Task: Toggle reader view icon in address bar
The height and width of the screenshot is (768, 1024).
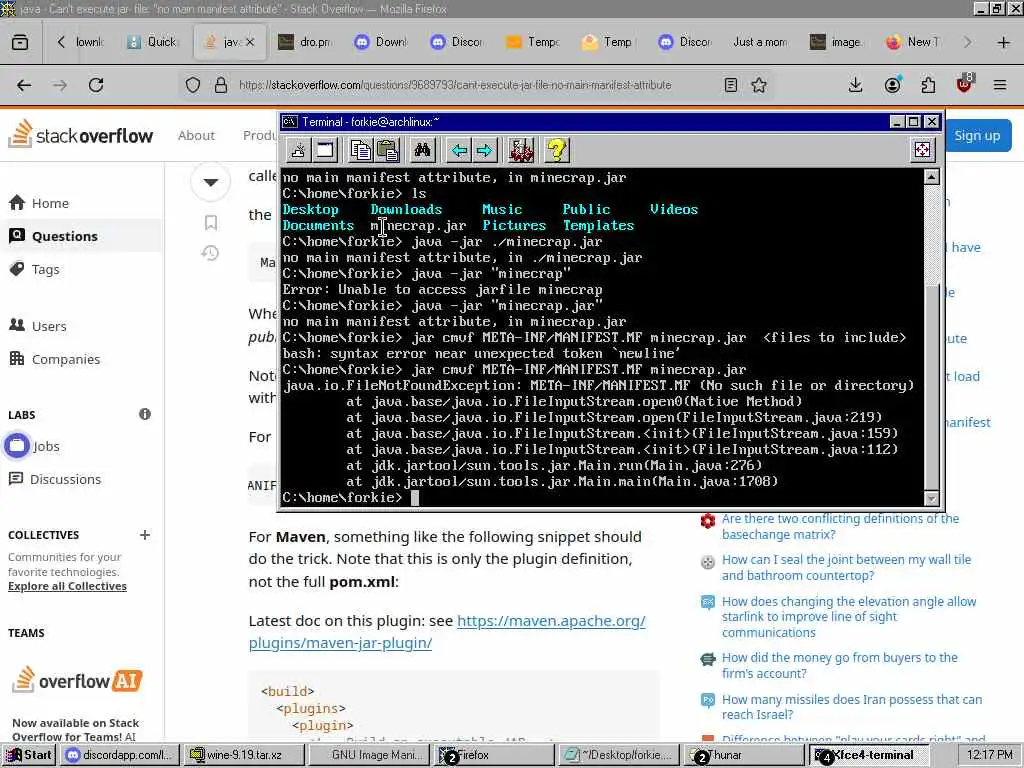Action: (x=731, y=85)
